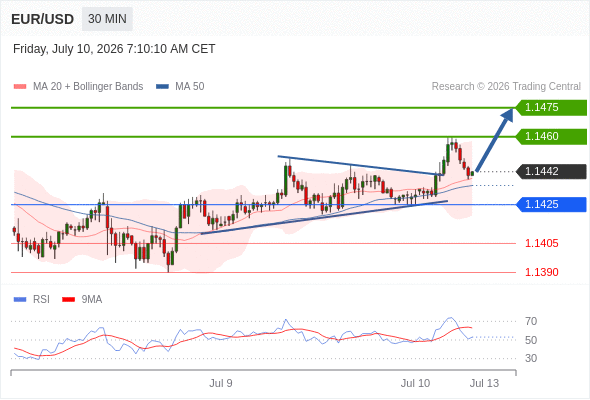This screenshot has width=590, height=400.
Task: Click the Jul 9 date marker
Action: pyautogui.click(x=221, y=383)
